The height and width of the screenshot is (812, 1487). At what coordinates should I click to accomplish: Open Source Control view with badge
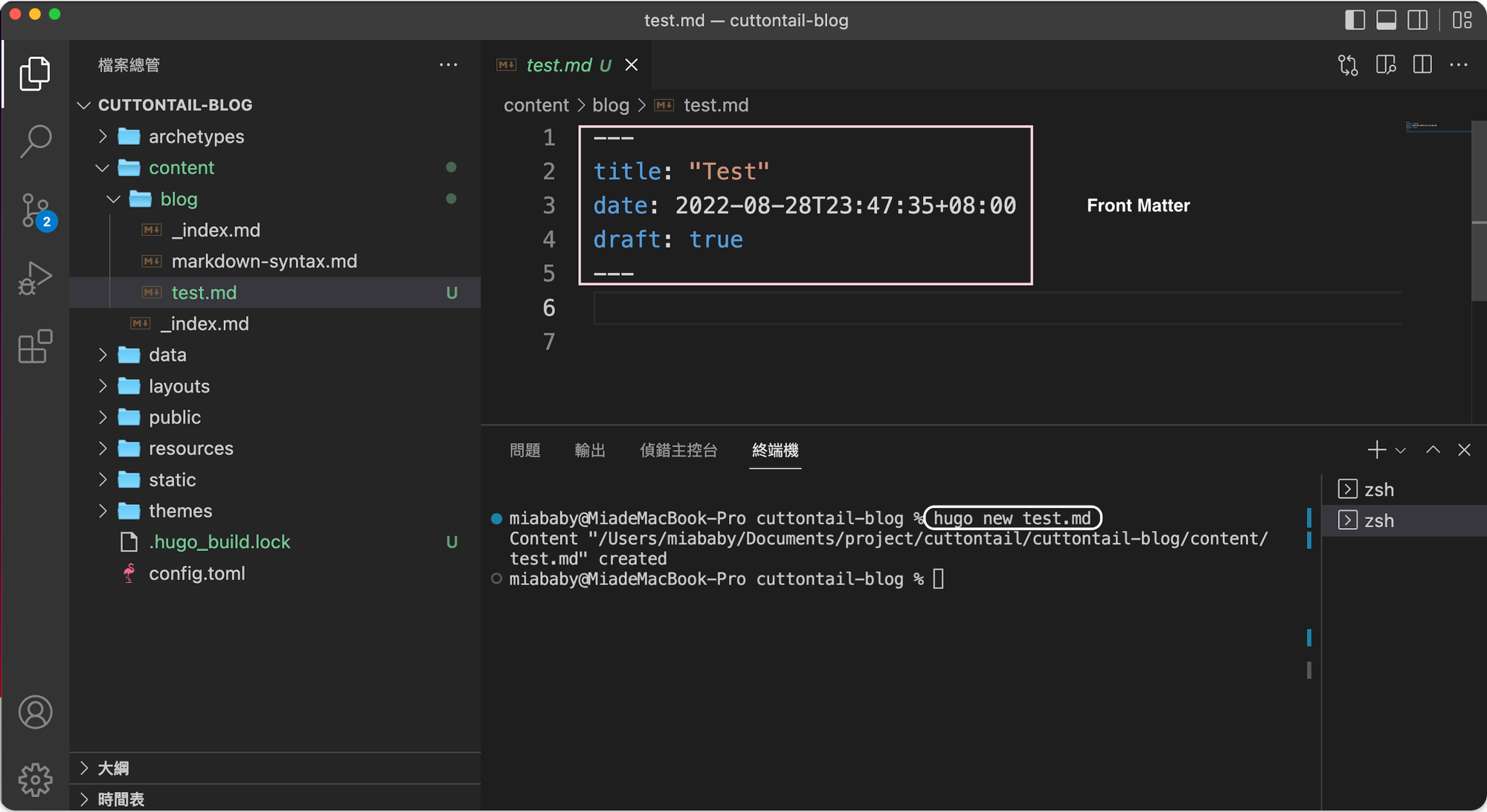tap(35, 211)
